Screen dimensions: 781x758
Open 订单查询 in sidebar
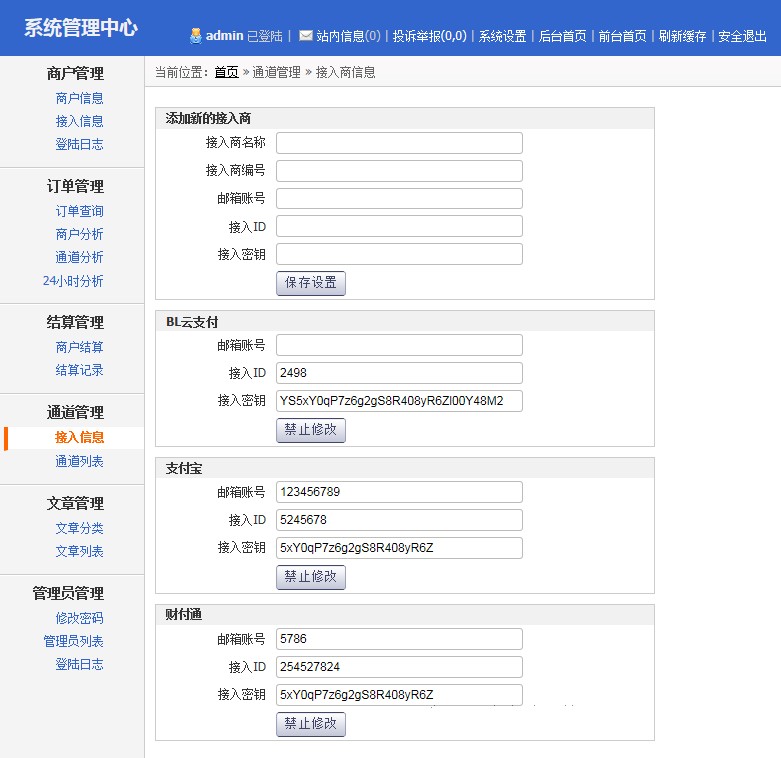point(79,211)
